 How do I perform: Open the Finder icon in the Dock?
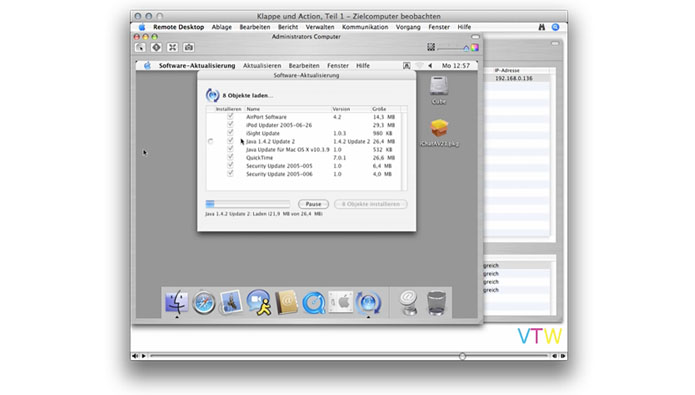click(176, 302)
